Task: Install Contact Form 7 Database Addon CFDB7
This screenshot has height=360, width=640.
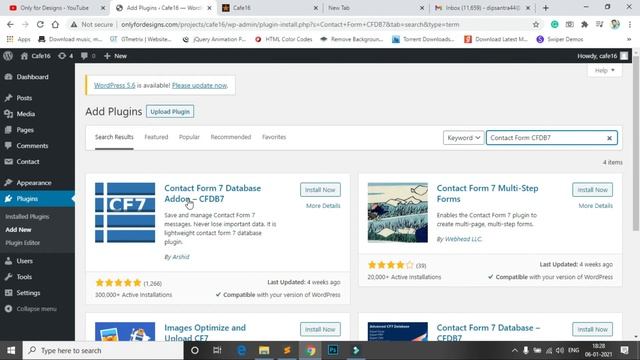Action: (x=320, y=190)
